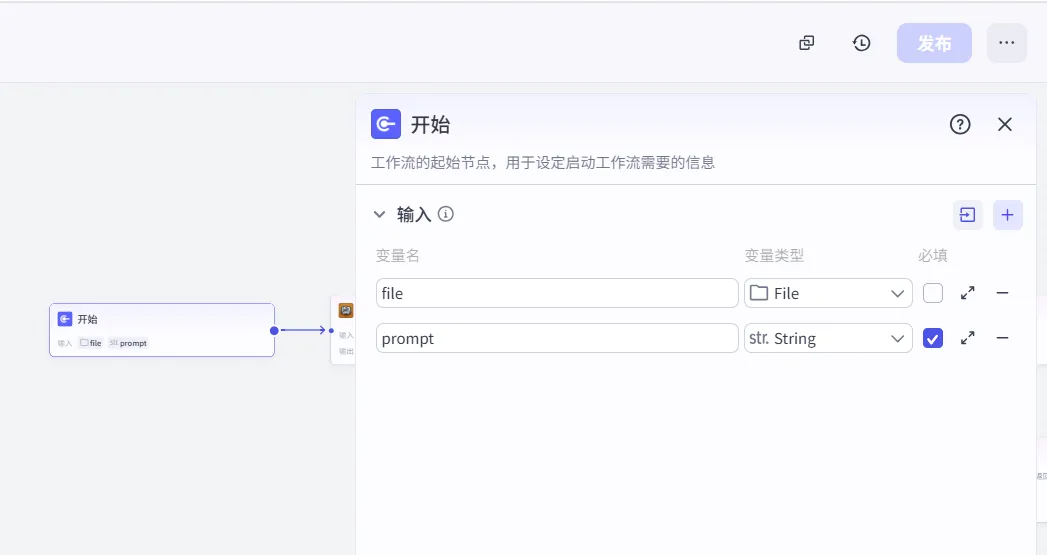Open the String variable type dropdown
The height and width of the screenshot is (555, 1047).
pos(828,338)
